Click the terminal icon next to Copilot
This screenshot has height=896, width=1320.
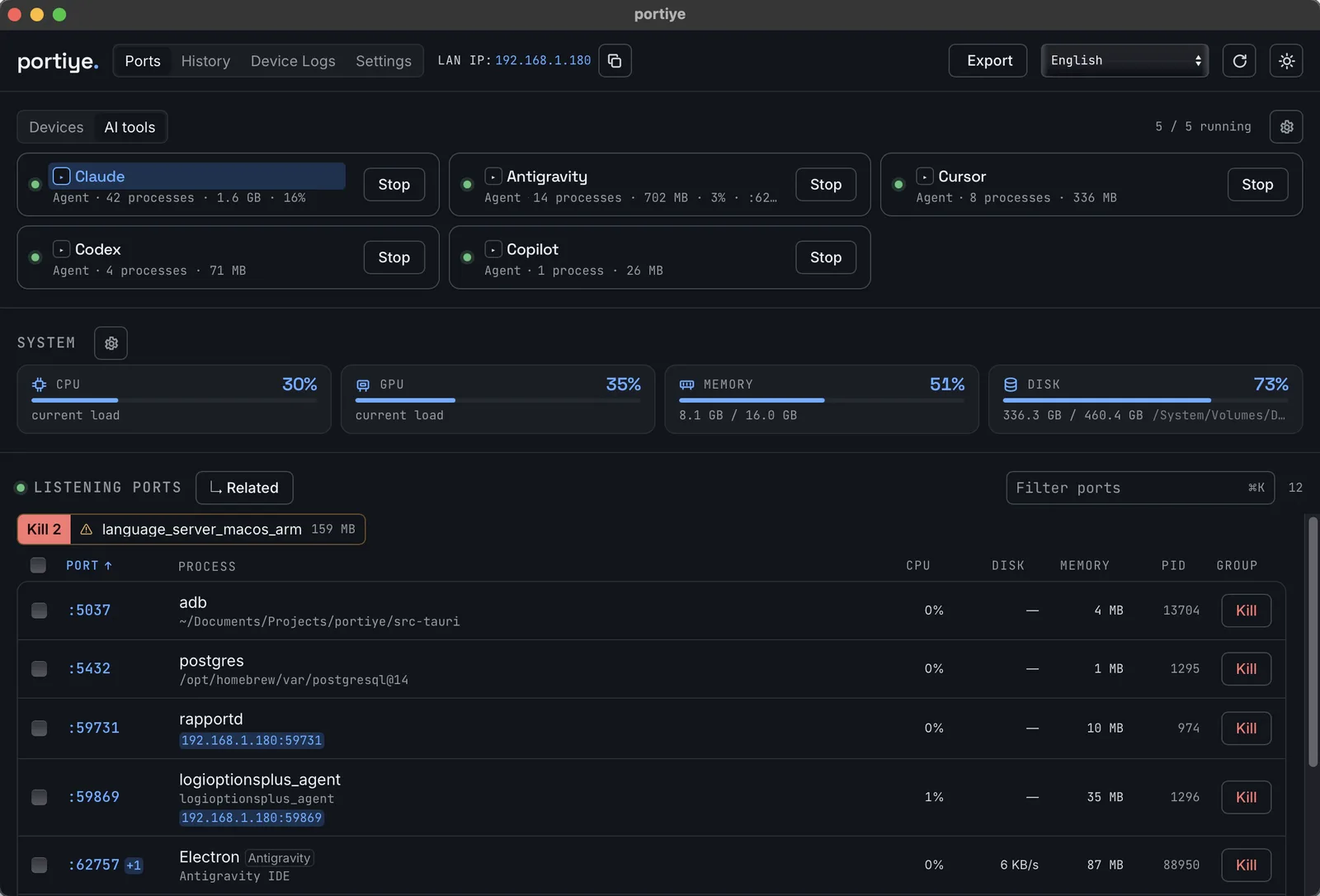pos(493,249)
